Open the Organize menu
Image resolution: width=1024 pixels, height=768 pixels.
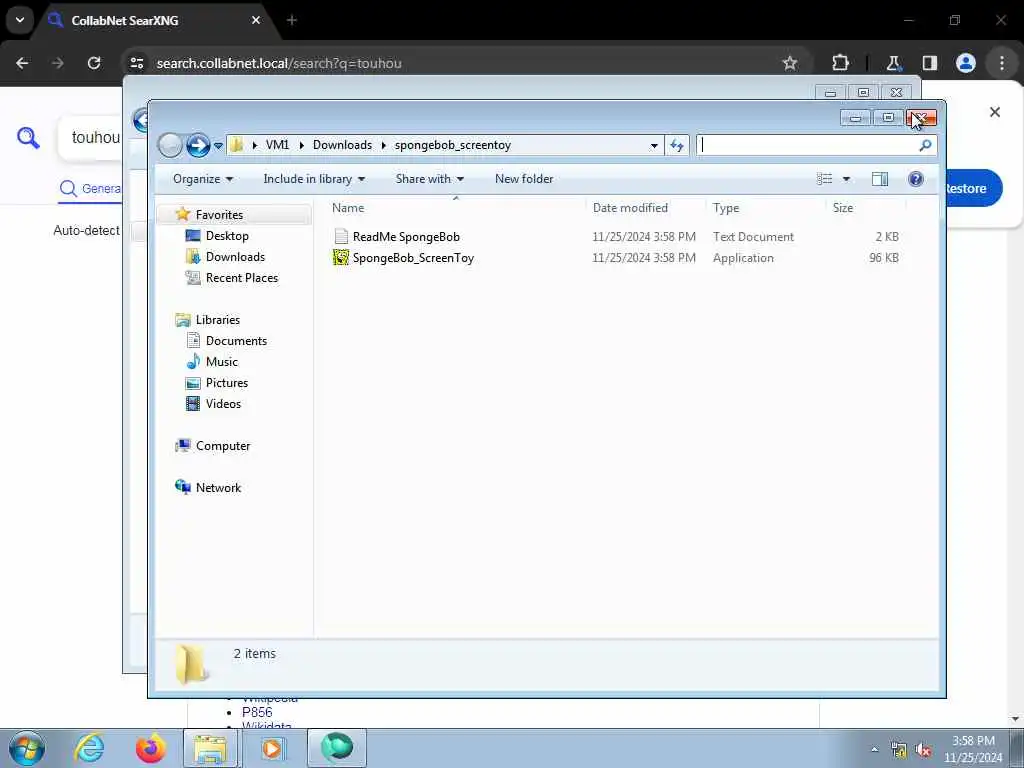coord(202,179)
